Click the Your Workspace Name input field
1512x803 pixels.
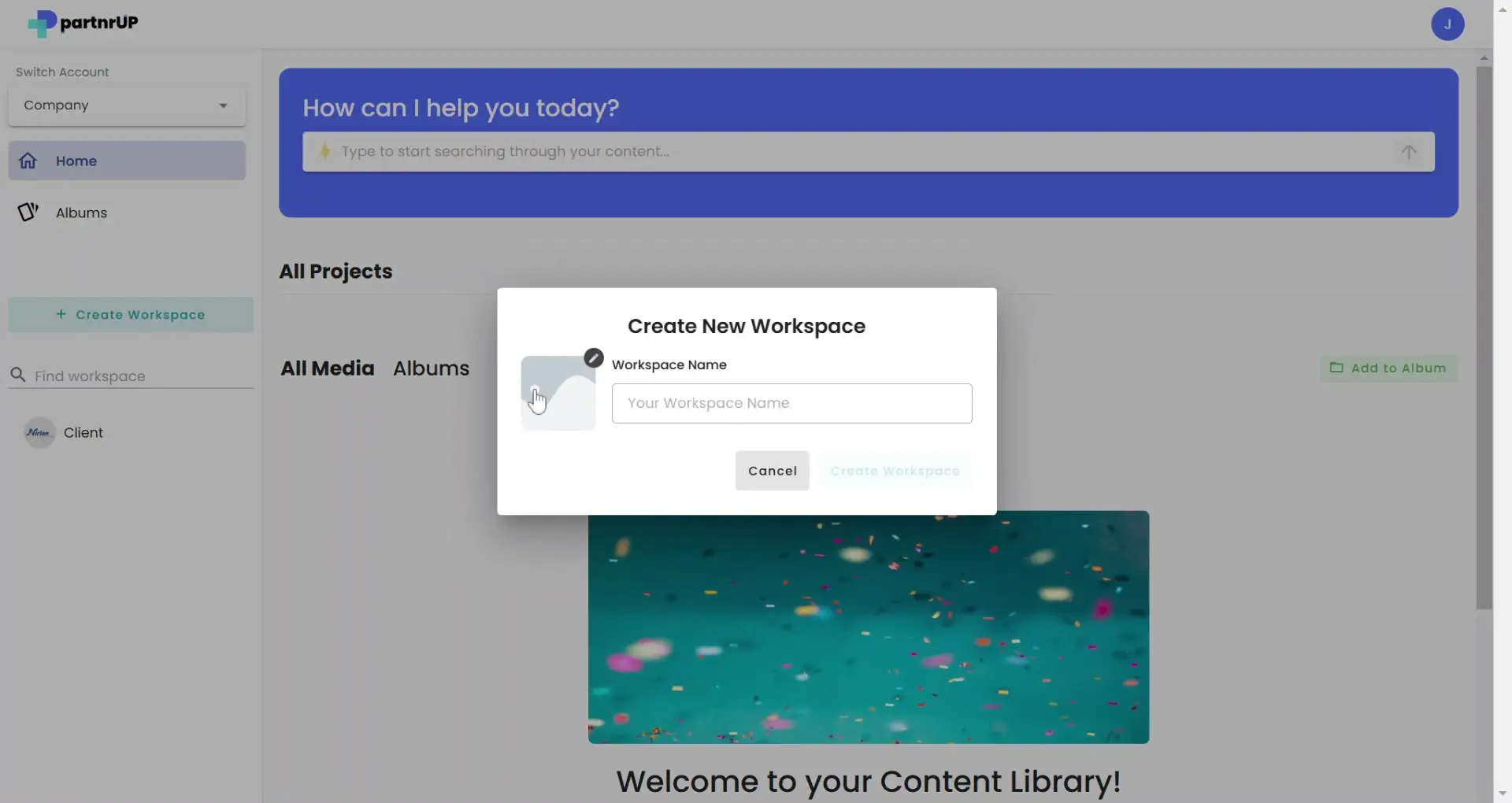[x=791, y=402]
